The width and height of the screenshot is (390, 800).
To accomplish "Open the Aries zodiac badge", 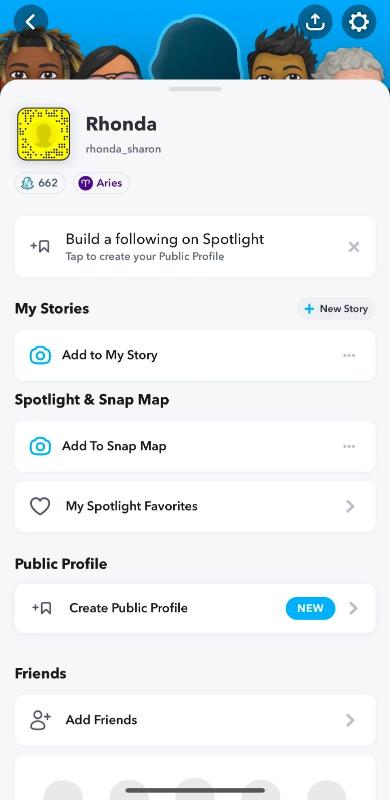I will 101,183.
